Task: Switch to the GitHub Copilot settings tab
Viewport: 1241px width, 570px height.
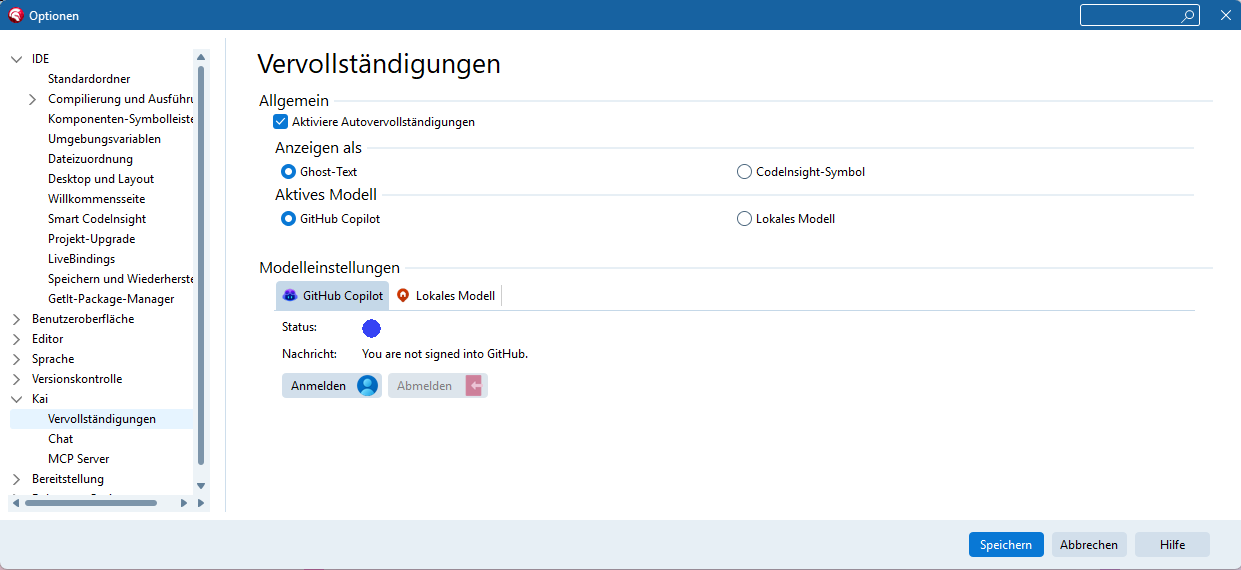Action: (x=332, y=296)
